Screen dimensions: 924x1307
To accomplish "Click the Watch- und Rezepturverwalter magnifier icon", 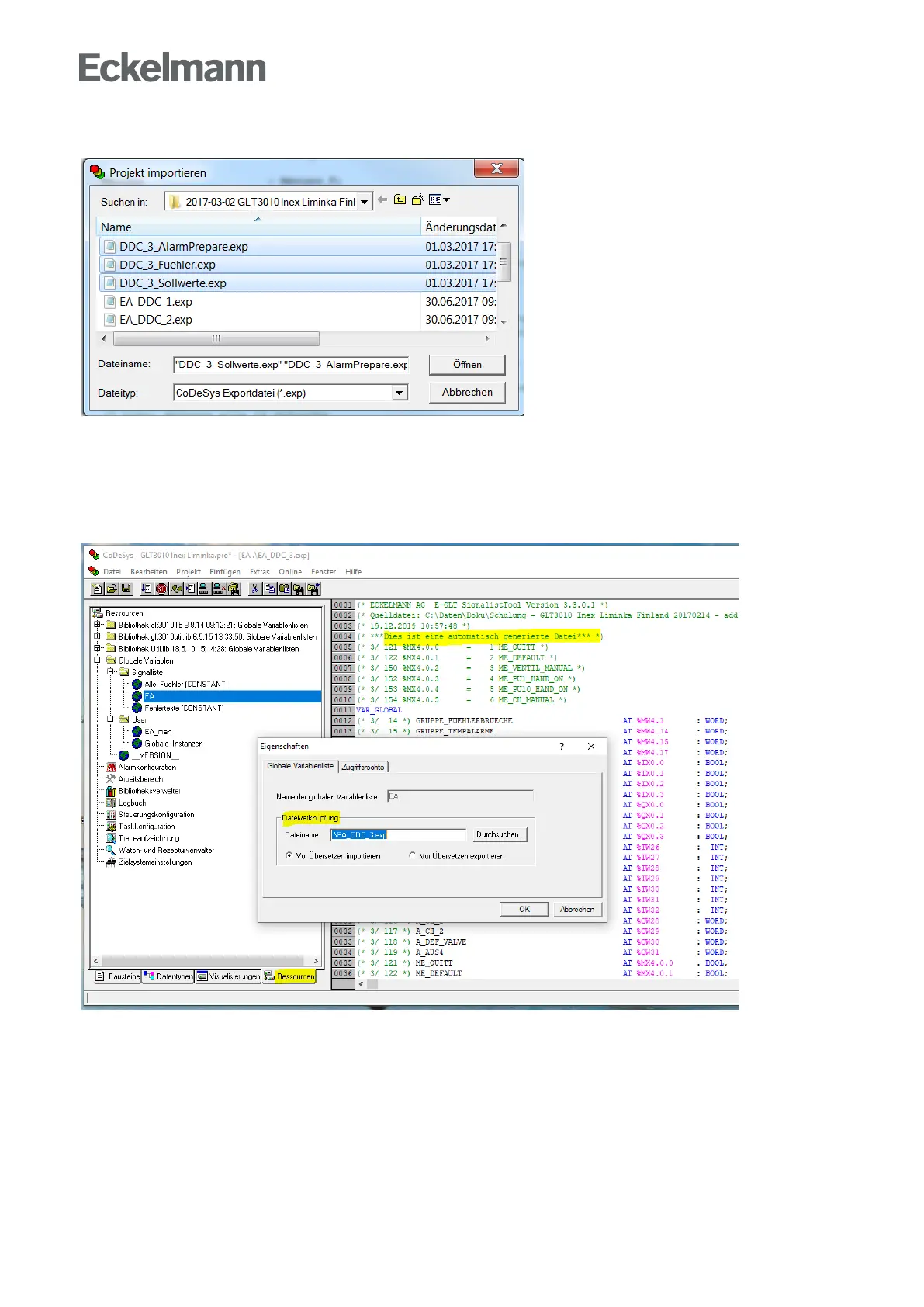I will point(111,850).
